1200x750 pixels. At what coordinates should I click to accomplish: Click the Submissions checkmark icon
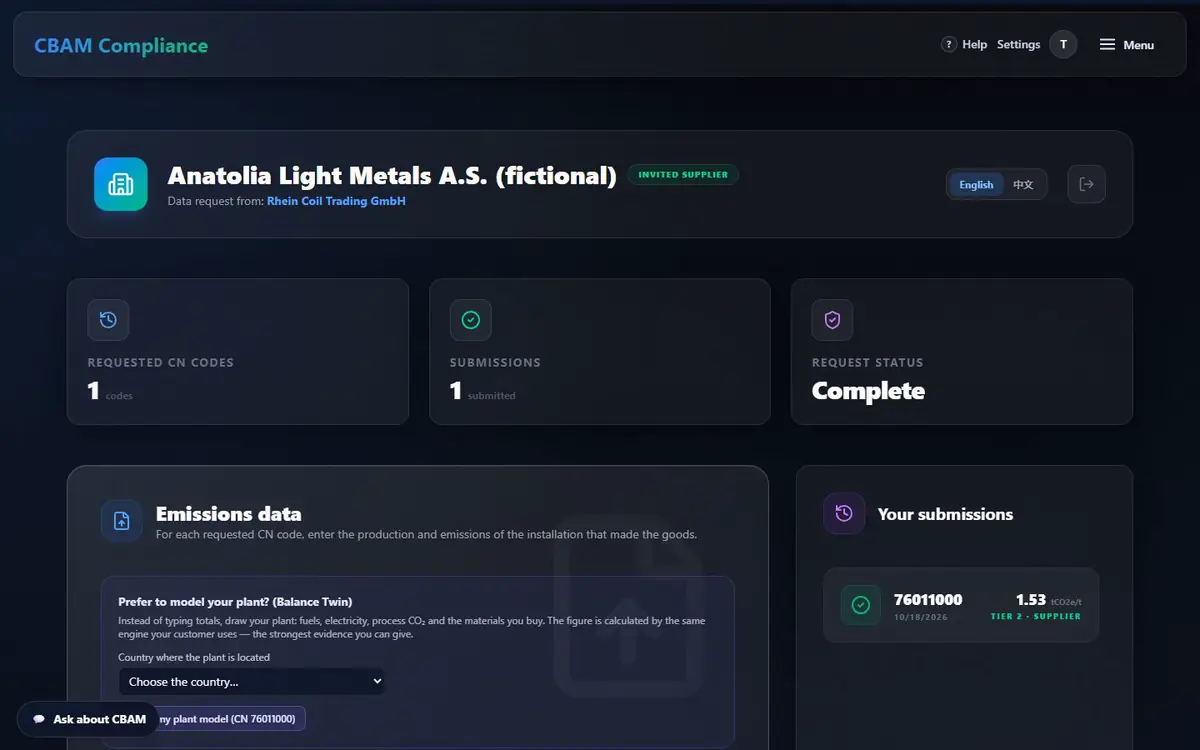point(470,320)
